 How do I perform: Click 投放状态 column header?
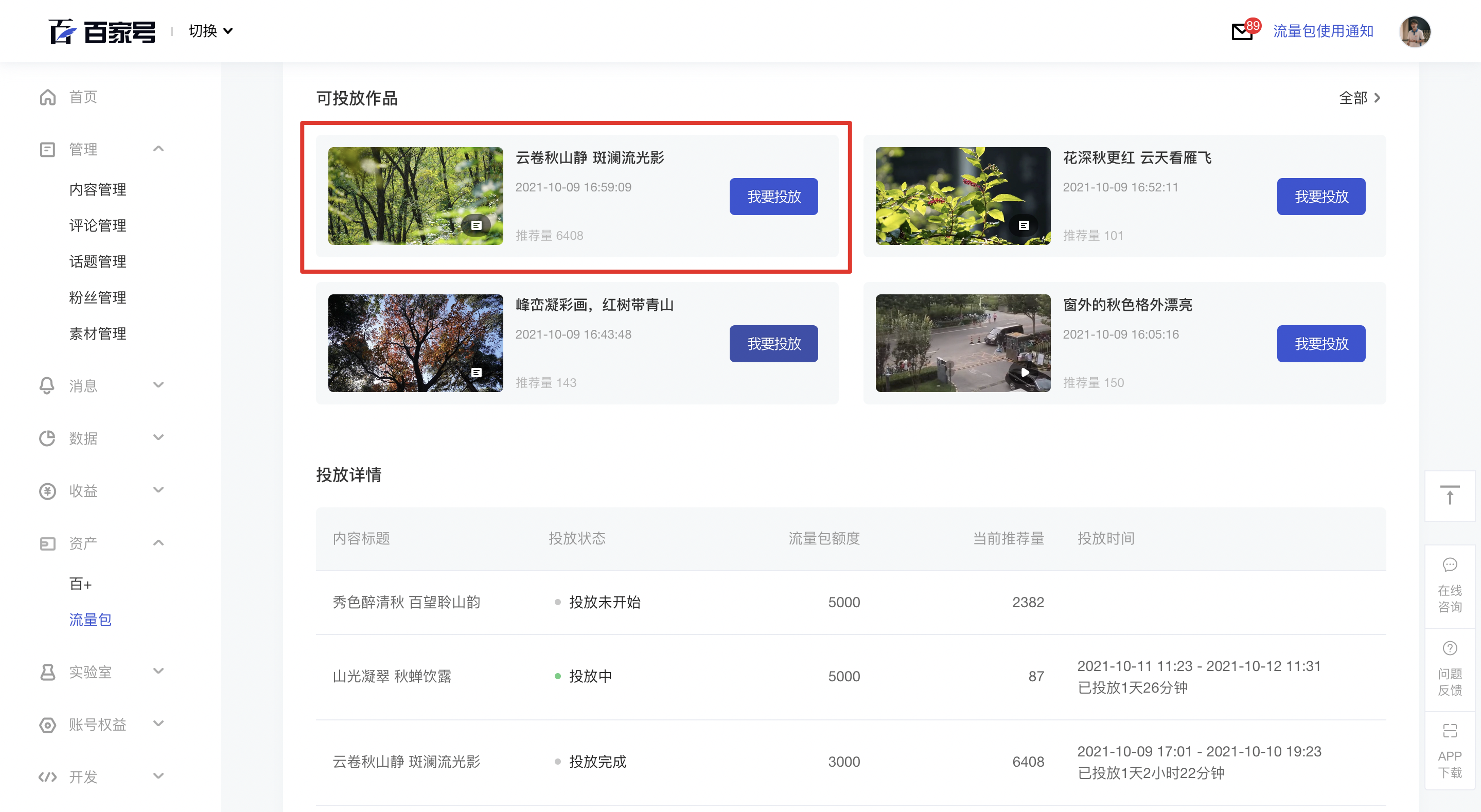pyautogui.click(x=577, y=538)
